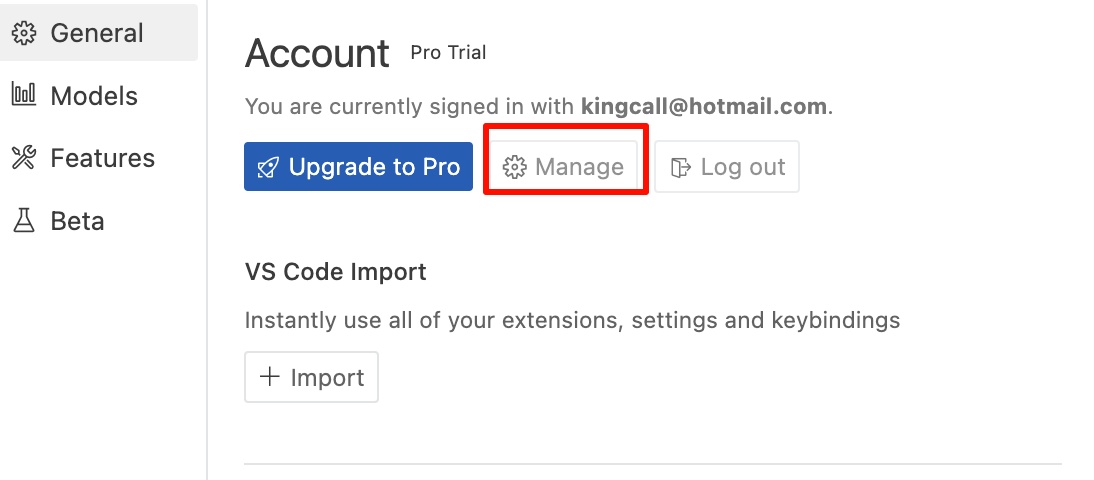The image size is (1094, 480).
Task: Click the VS Code Import section heading
Action: 335,271
